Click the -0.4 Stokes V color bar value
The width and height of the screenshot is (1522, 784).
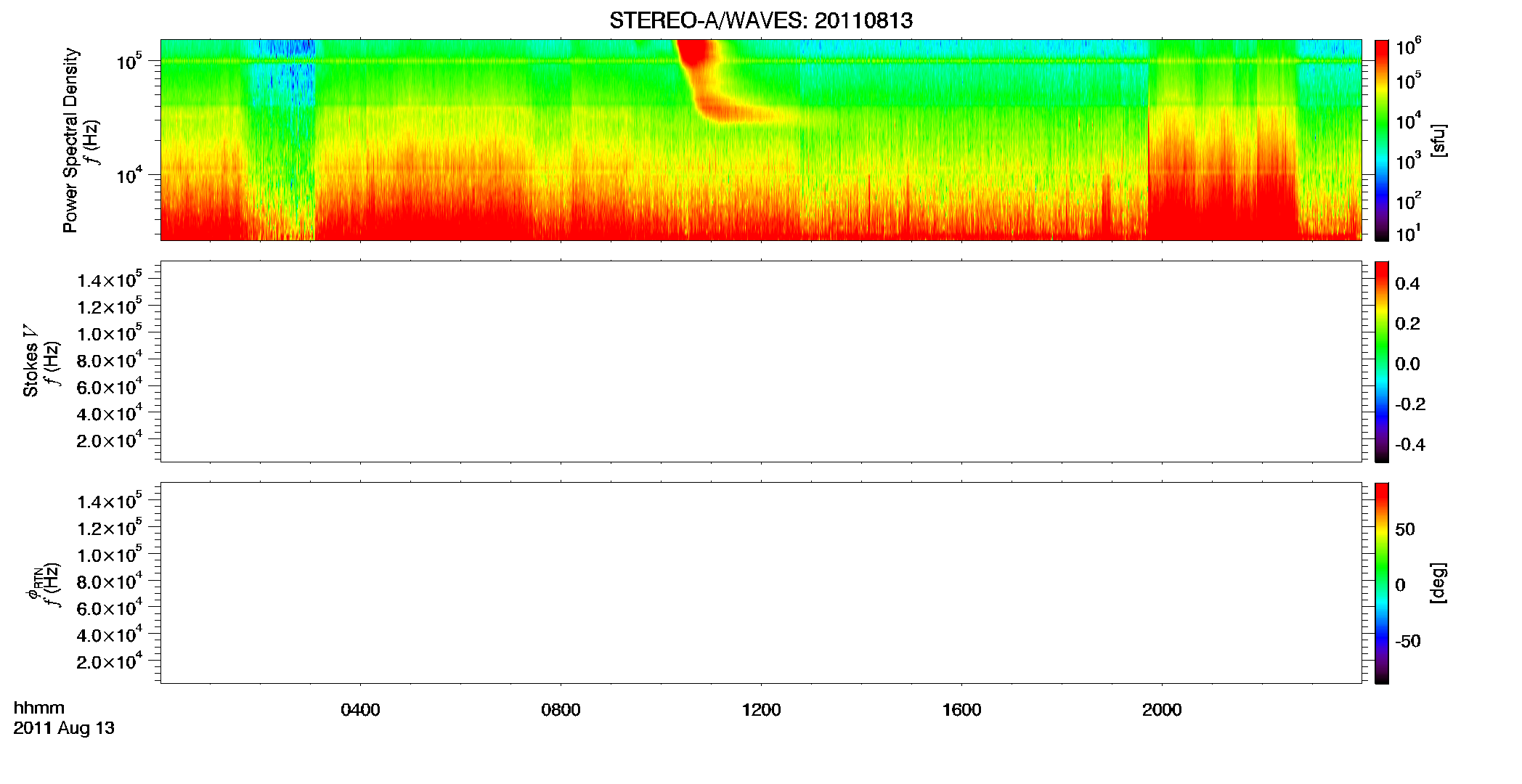click(1410, 445)
